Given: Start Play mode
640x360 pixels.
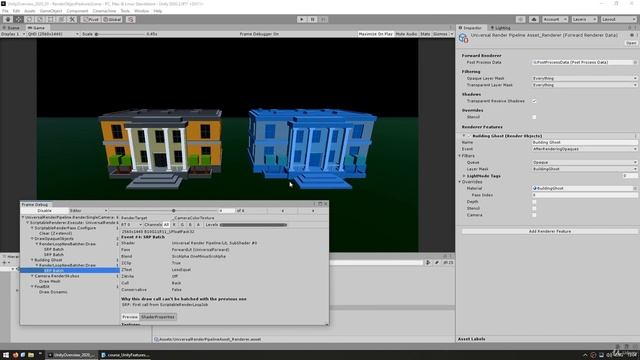Looking at the screenshot, I should click(302, 19).
